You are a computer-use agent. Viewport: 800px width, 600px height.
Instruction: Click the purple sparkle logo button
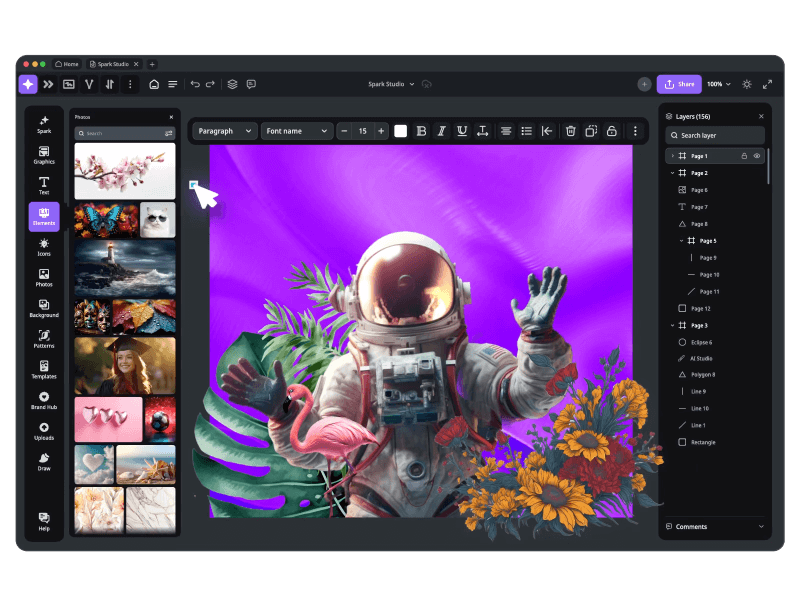point(28,84)
